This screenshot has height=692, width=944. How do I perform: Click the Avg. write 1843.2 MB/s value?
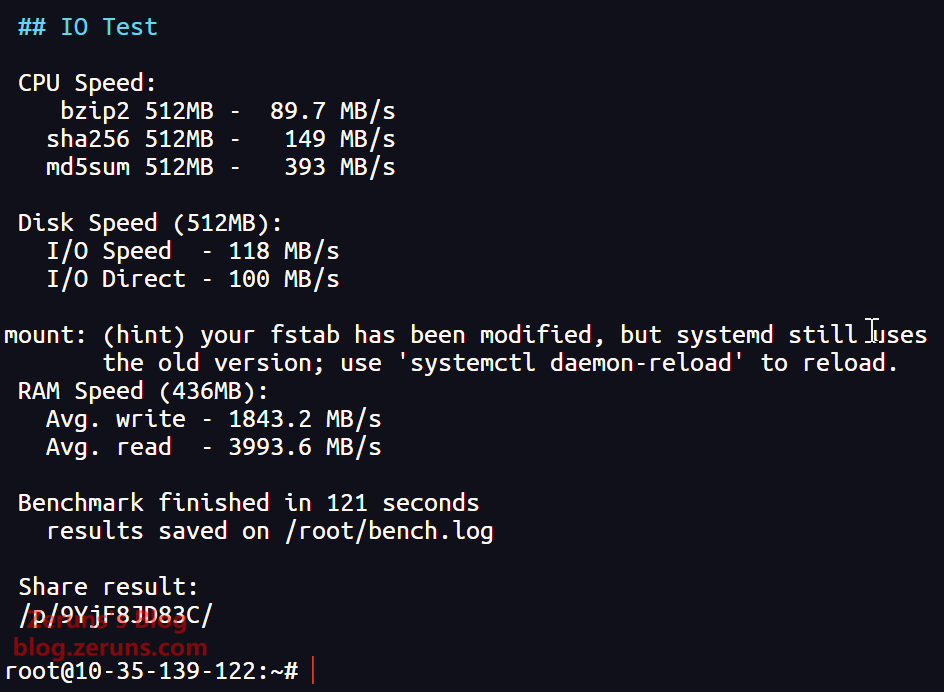pos(305,419)
